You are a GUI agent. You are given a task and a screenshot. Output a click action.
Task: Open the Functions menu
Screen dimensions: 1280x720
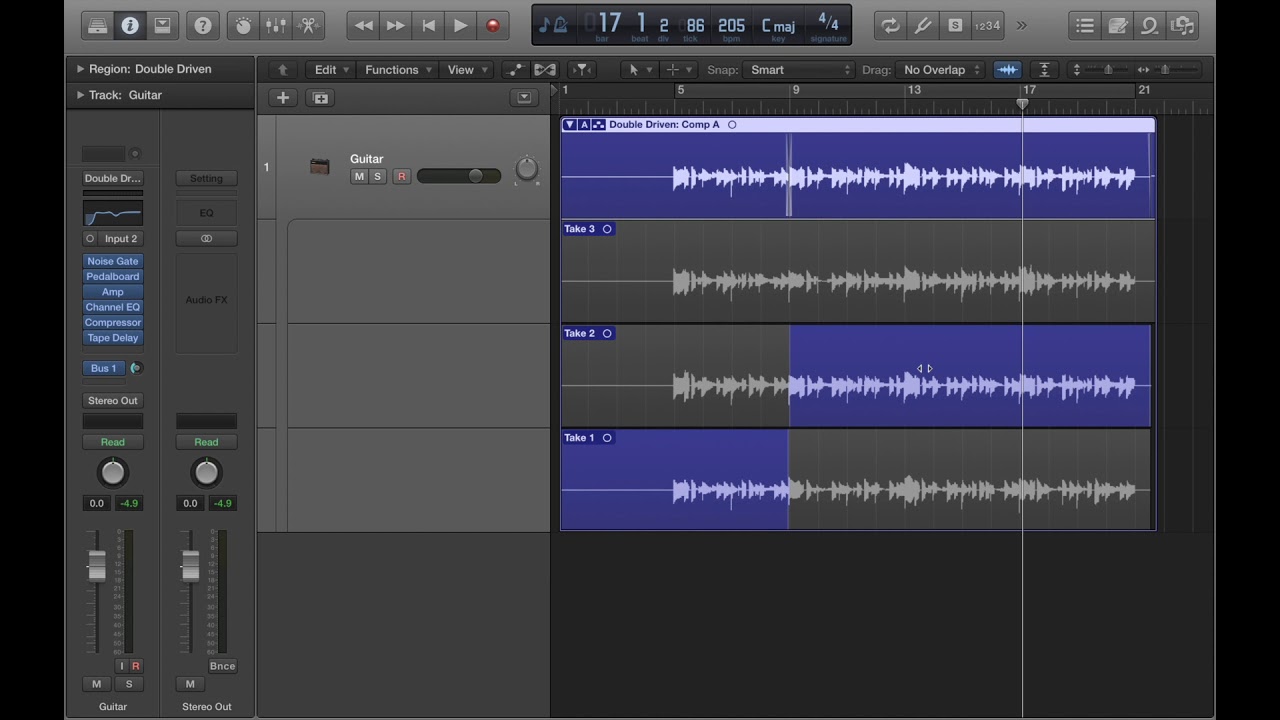pos(397,70)
